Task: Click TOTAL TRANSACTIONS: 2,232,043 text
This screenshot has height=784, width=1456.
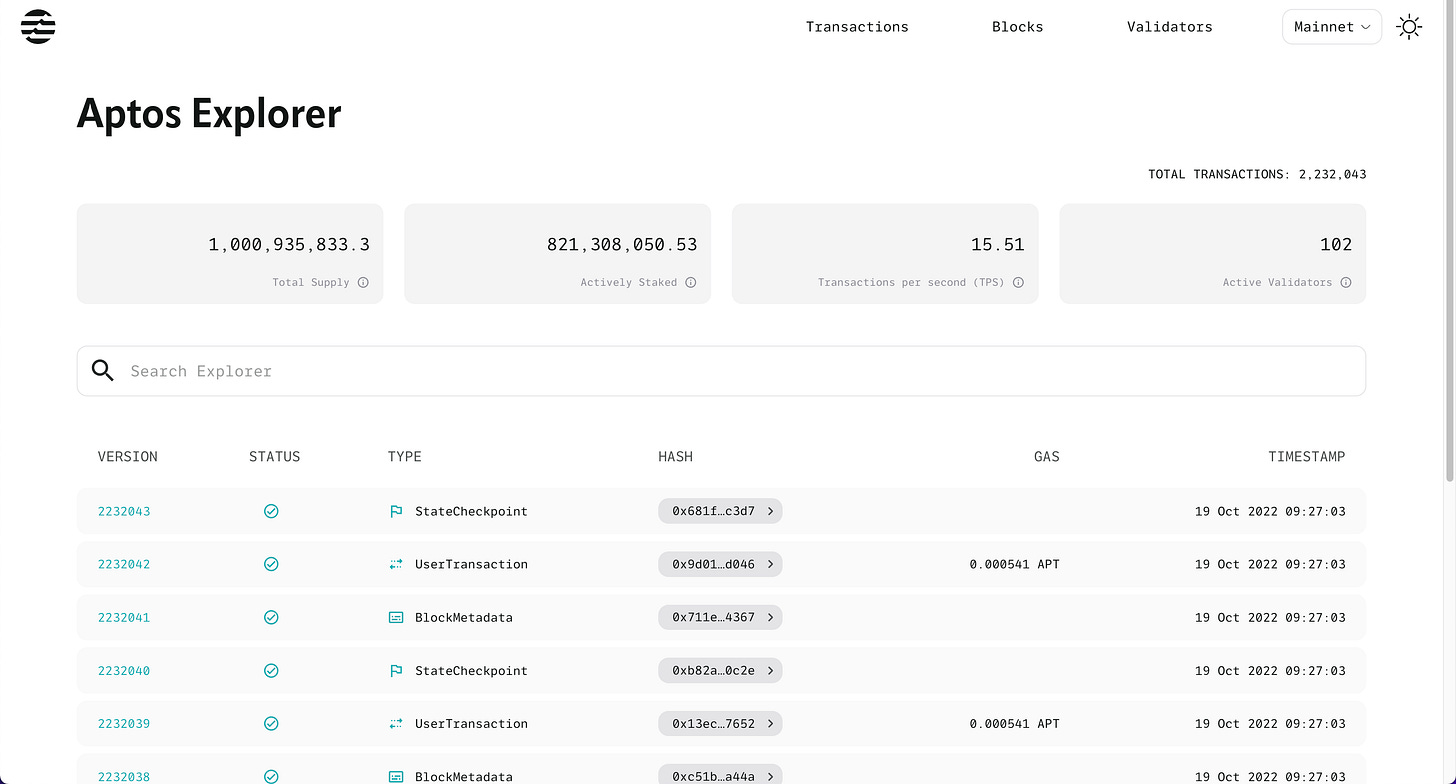Action: coord(1257,175)
